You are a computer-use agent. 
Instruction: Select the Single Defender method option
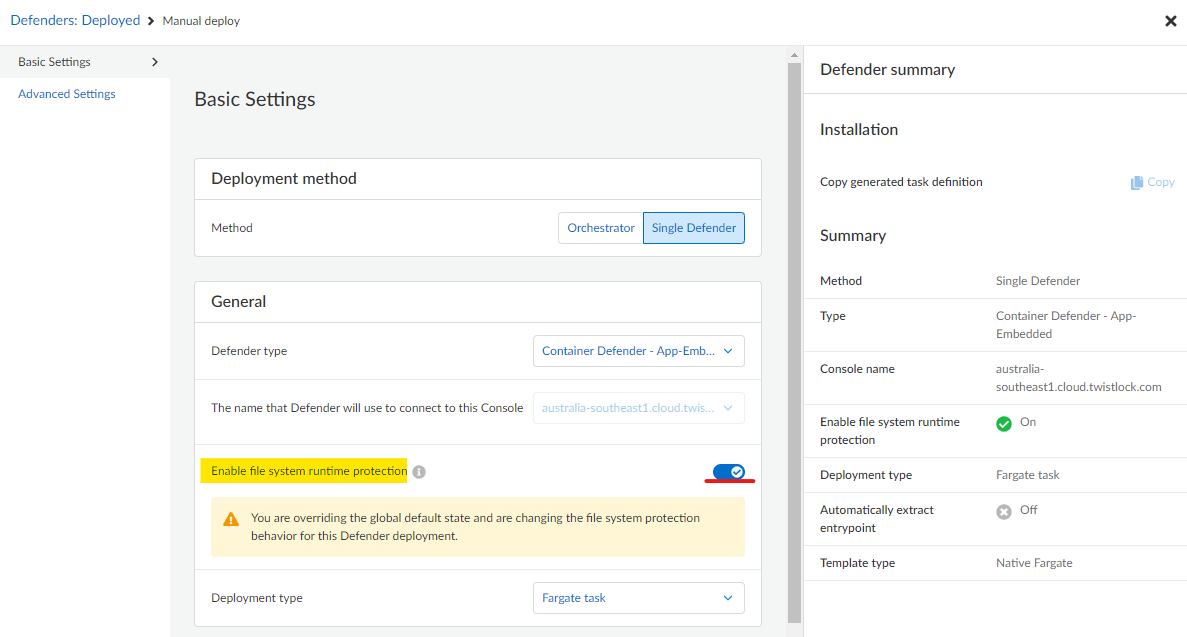[x=693, y=227]
